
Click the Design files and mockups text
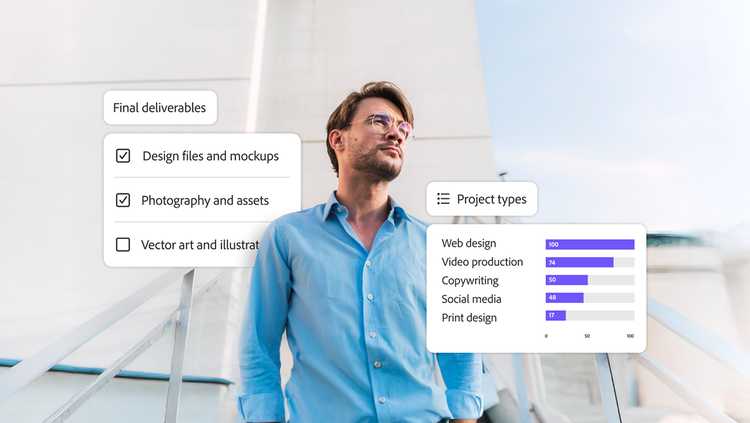pyautogui.click(x=210, y=156)
